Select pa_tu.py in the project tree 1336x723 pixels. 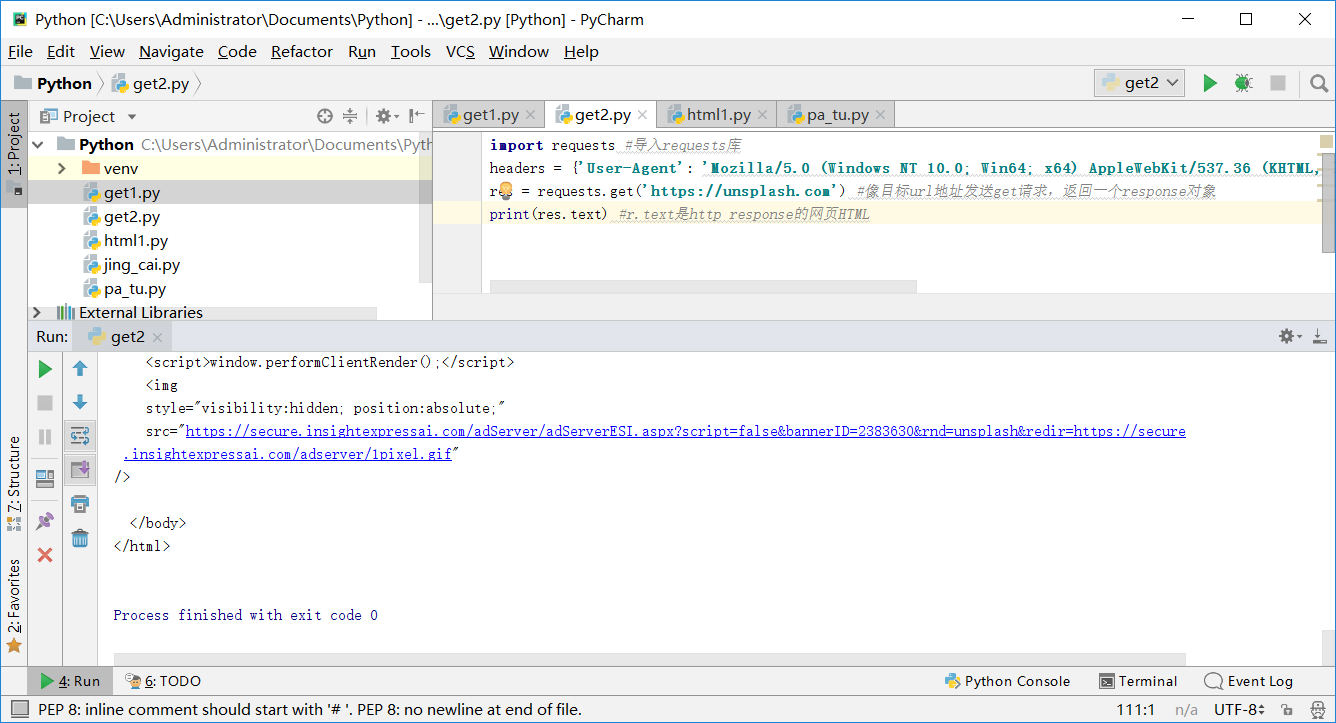[134, 289]
